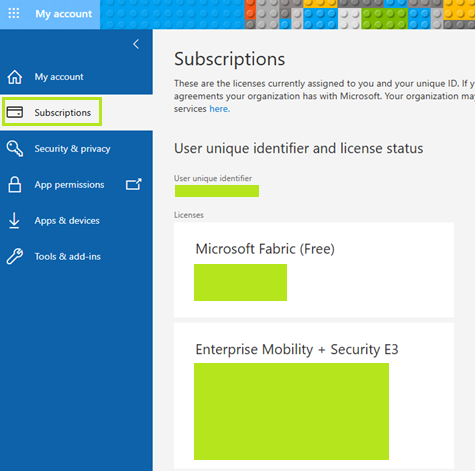Select the Enterprise Mobility + Security E3 card

(314, 396)
